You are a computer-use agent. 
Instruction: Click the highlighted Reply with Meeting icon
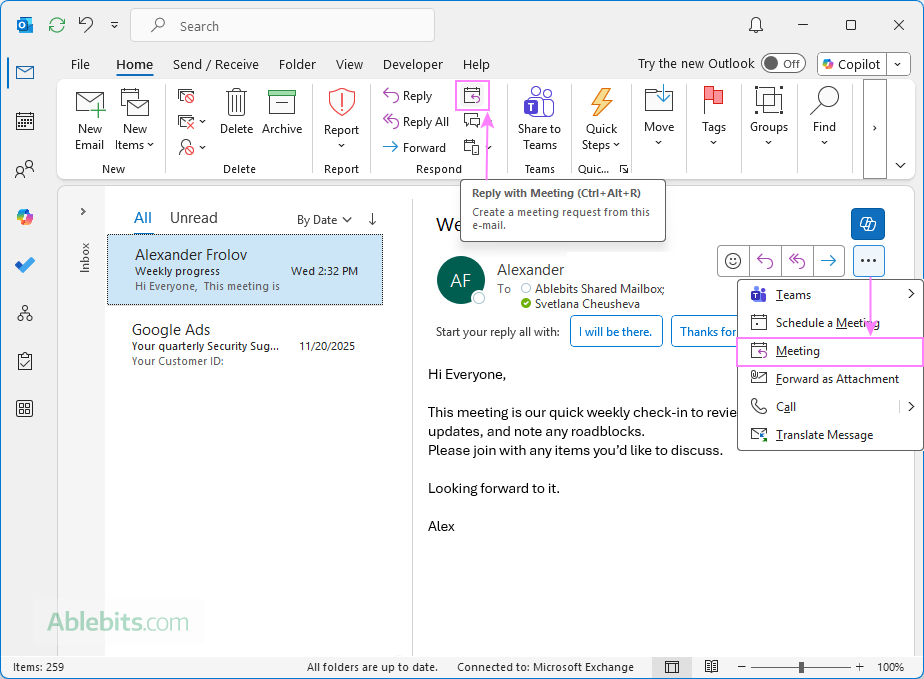click(x=471, y=95)
